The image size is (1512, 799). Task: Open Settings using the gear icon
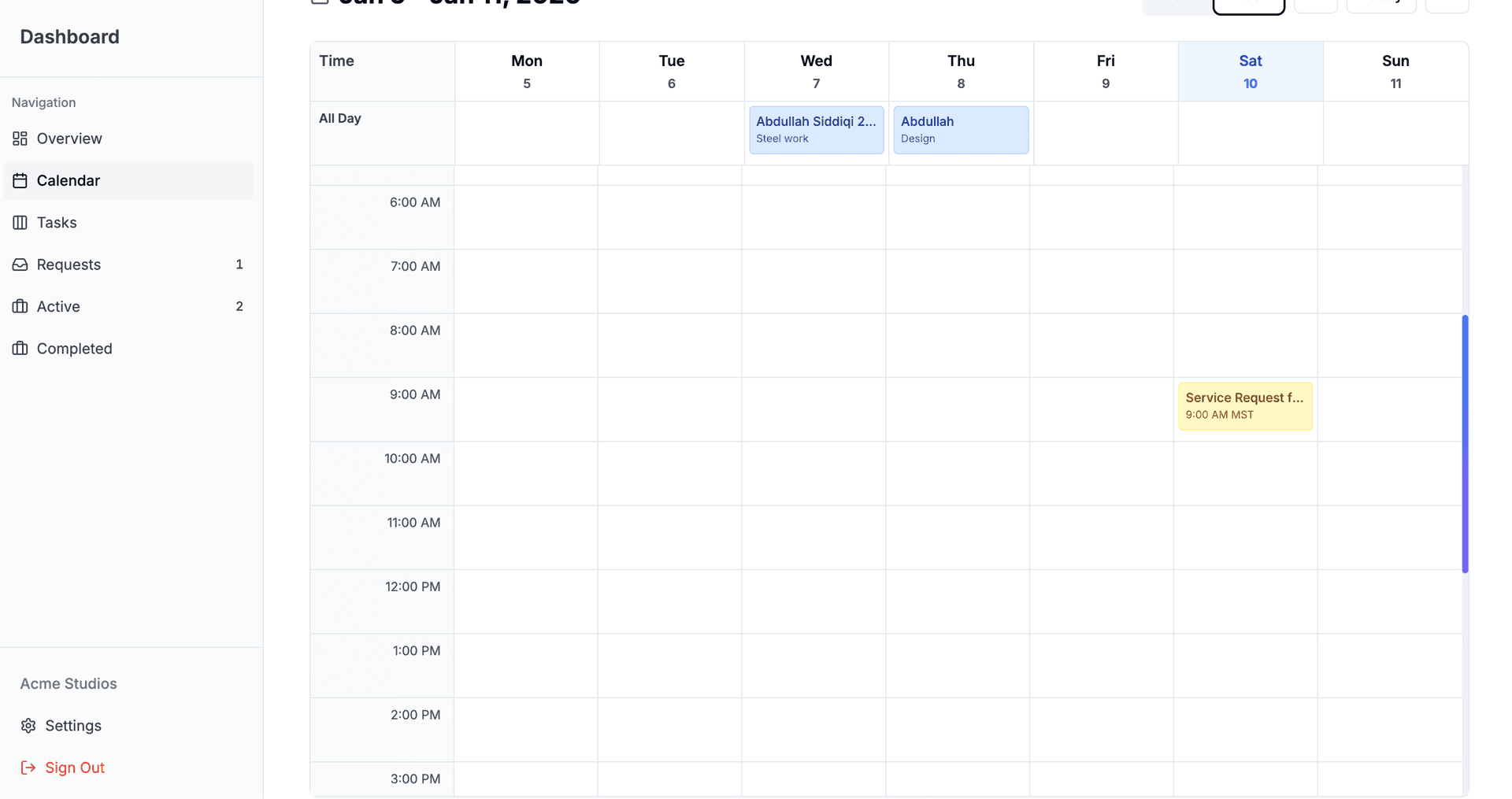(28, 725)
